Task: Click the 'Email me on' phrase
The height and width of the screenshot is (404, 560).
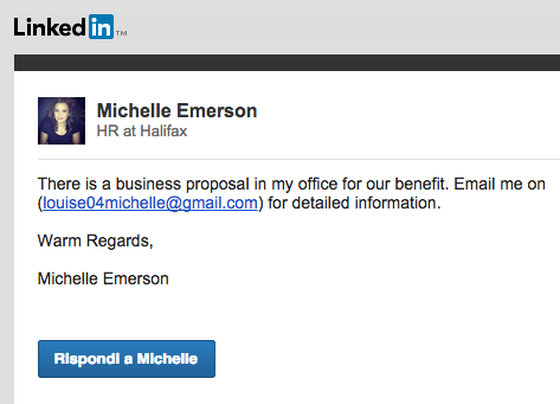Action: (500, 184)
